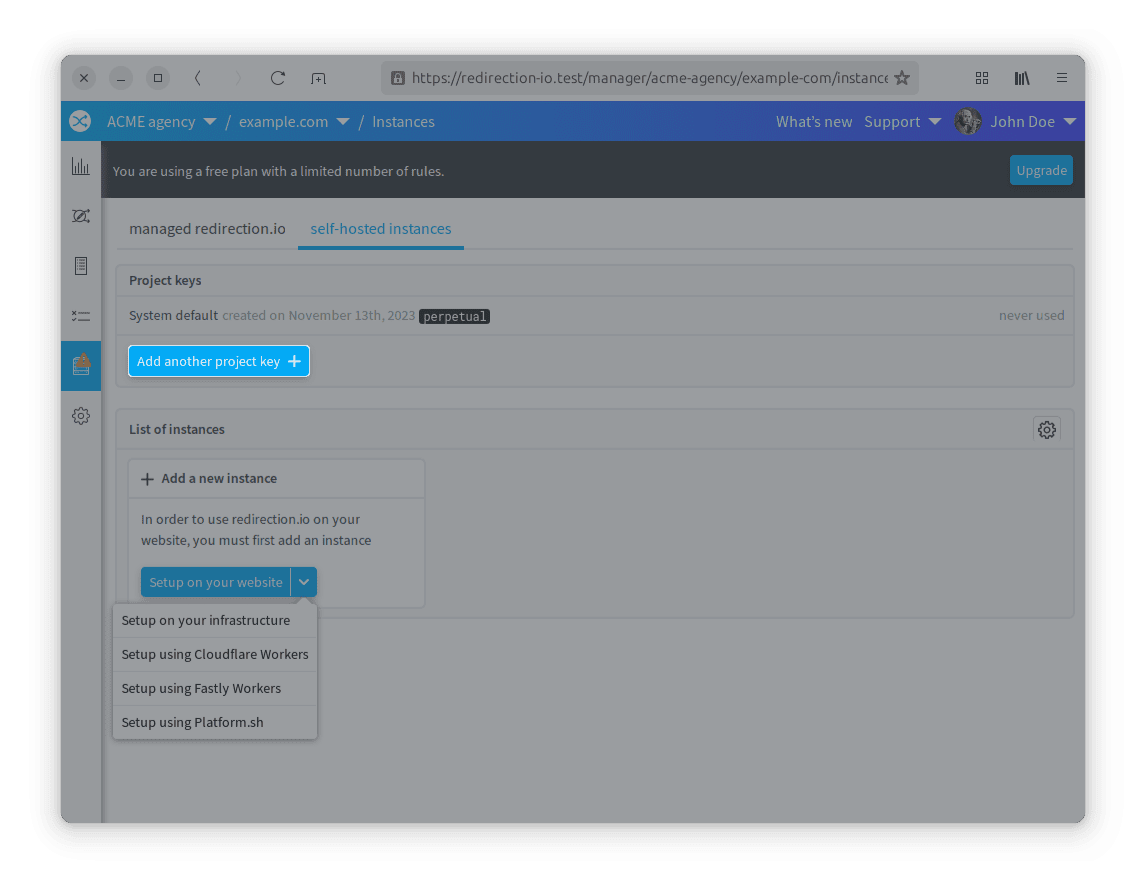Image resolution: width=1146 pixels, height=890 pixels.
Task: Open the Firefox library icon
Action: [1021, 78]
